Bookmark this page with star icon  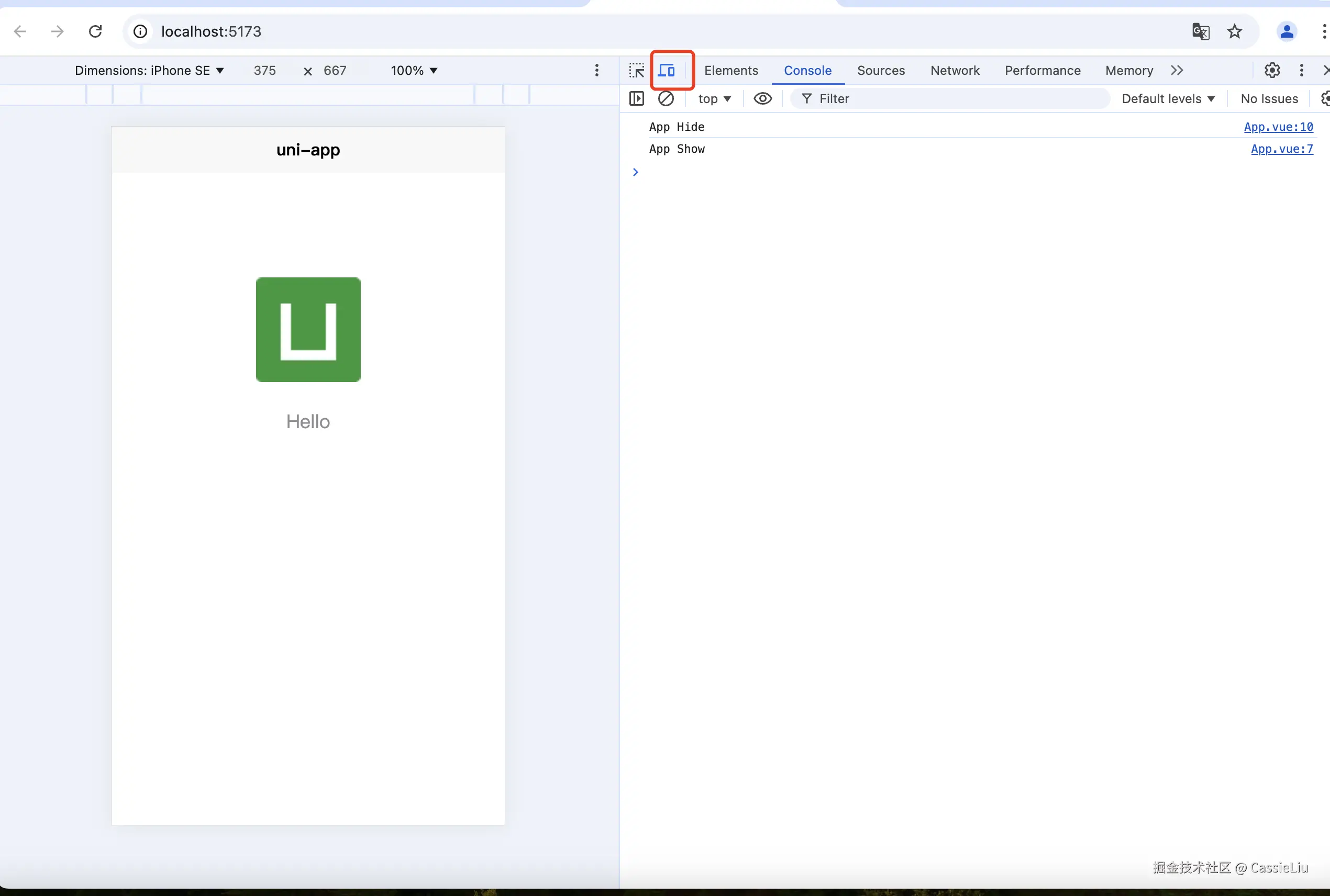(x=1235, y=31)
